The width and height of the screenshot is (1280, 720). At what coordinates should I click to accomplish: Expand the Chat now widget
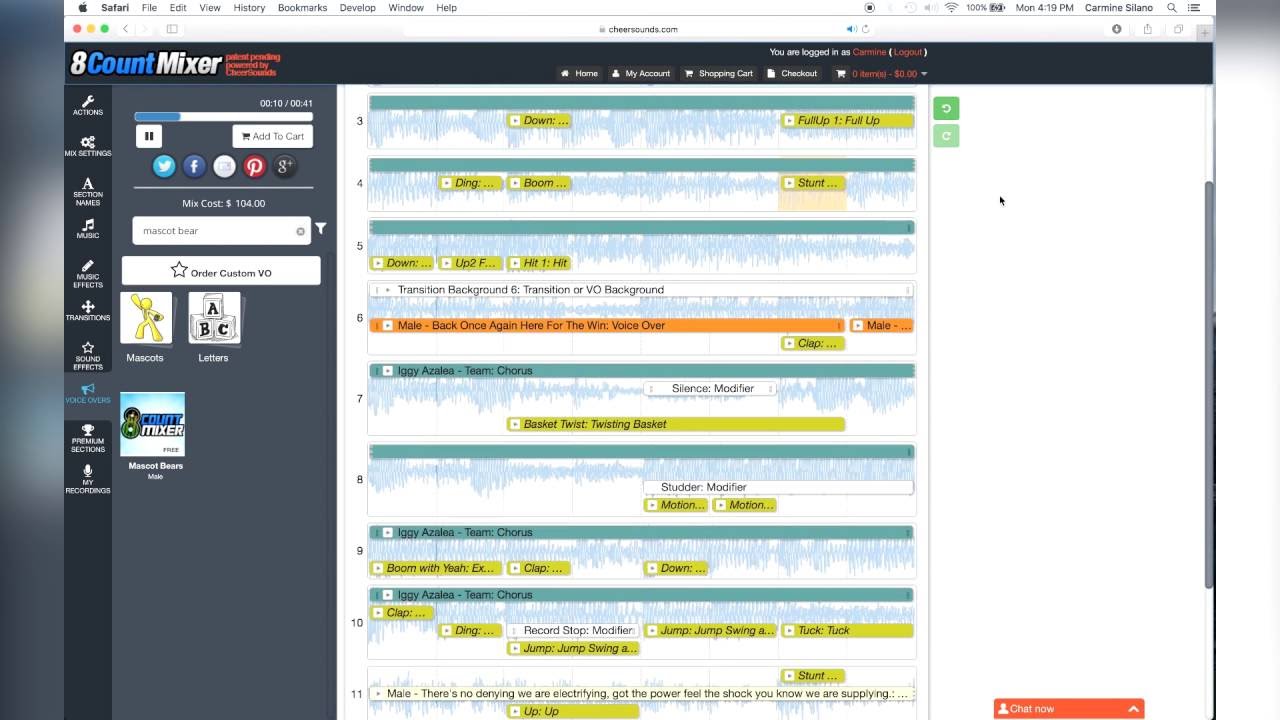1069,708
